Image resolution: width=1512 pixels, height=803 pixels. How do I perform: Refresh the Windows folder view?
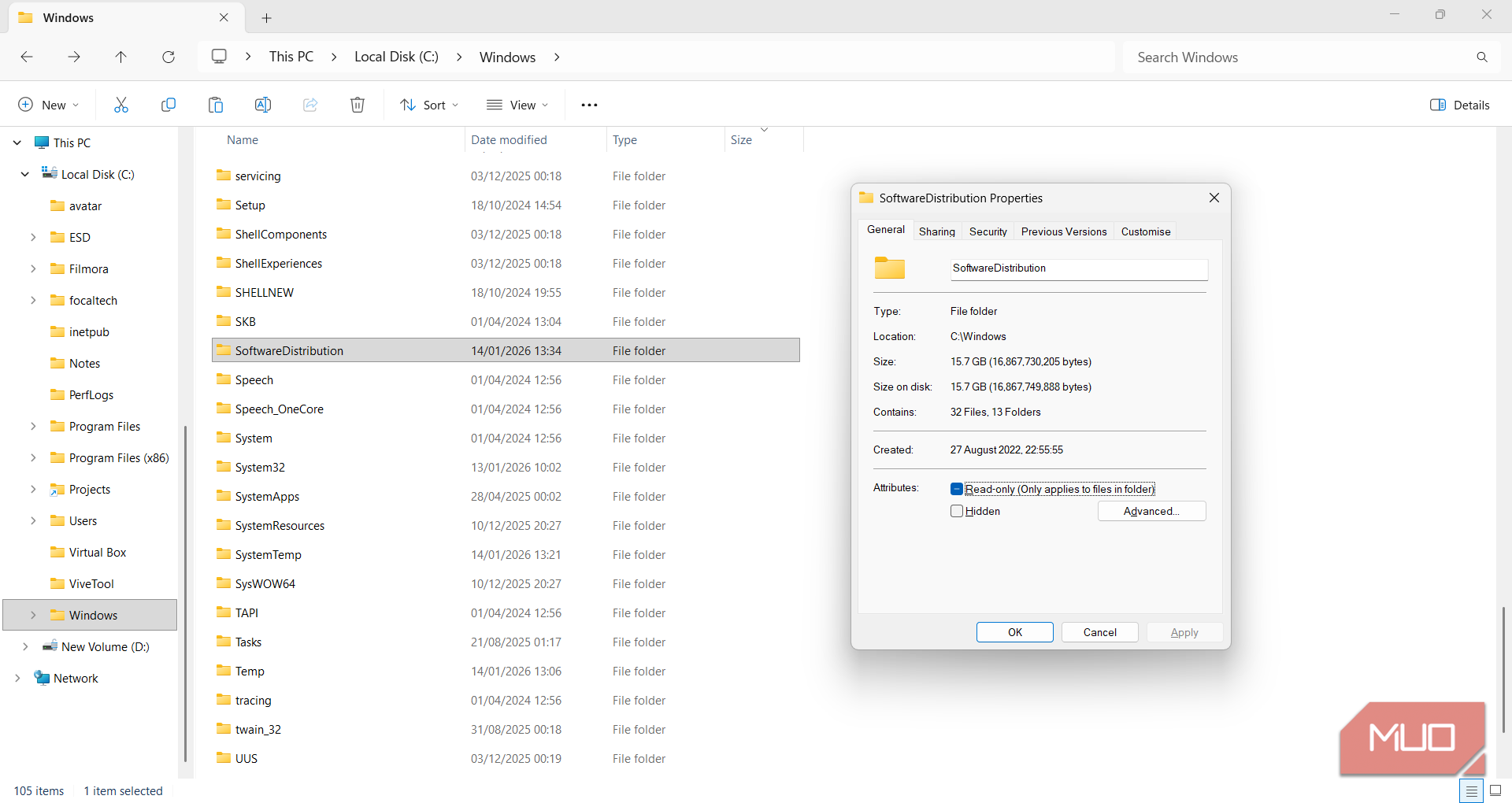(169, 57)
